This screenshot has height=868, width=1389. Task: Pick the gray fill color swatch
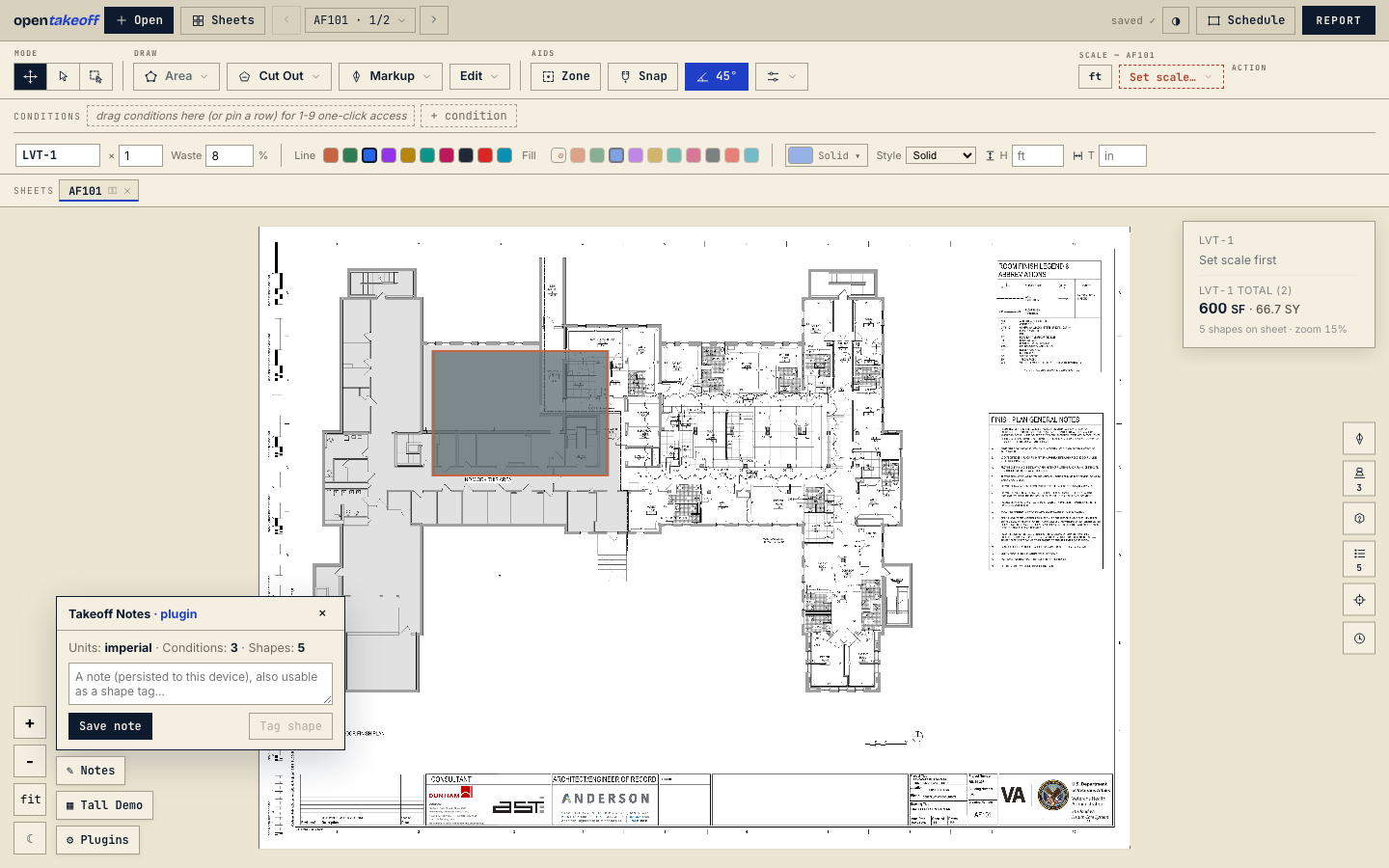coord(713,155)
